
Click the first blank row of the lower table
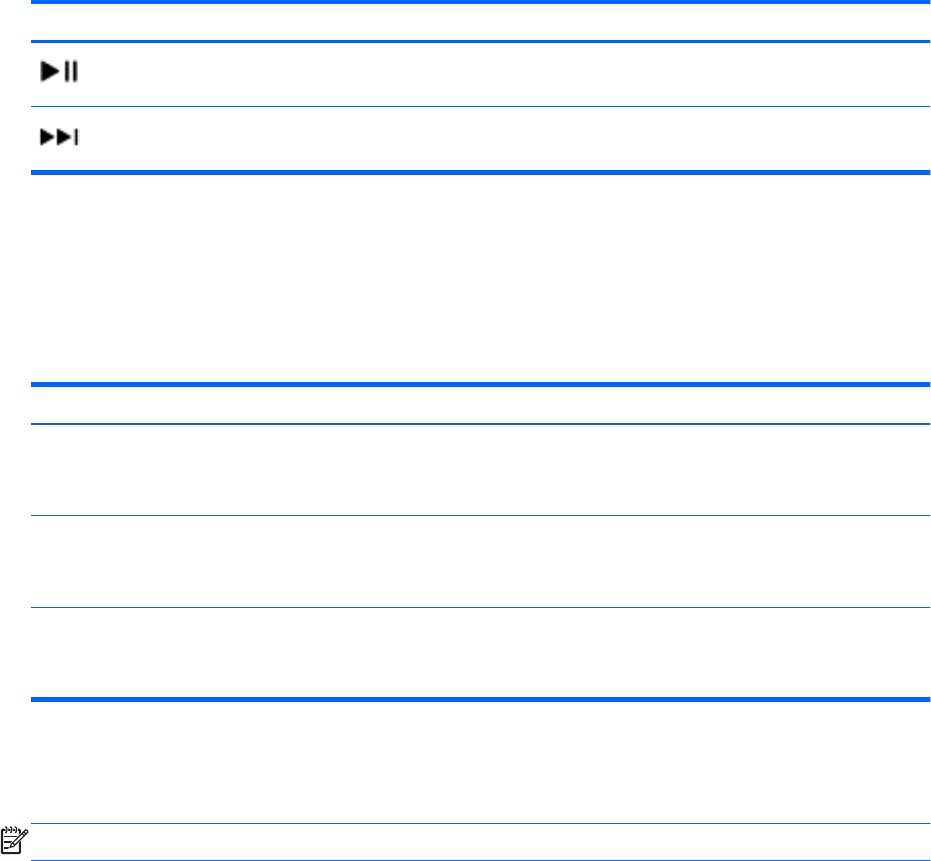(480, 470)
